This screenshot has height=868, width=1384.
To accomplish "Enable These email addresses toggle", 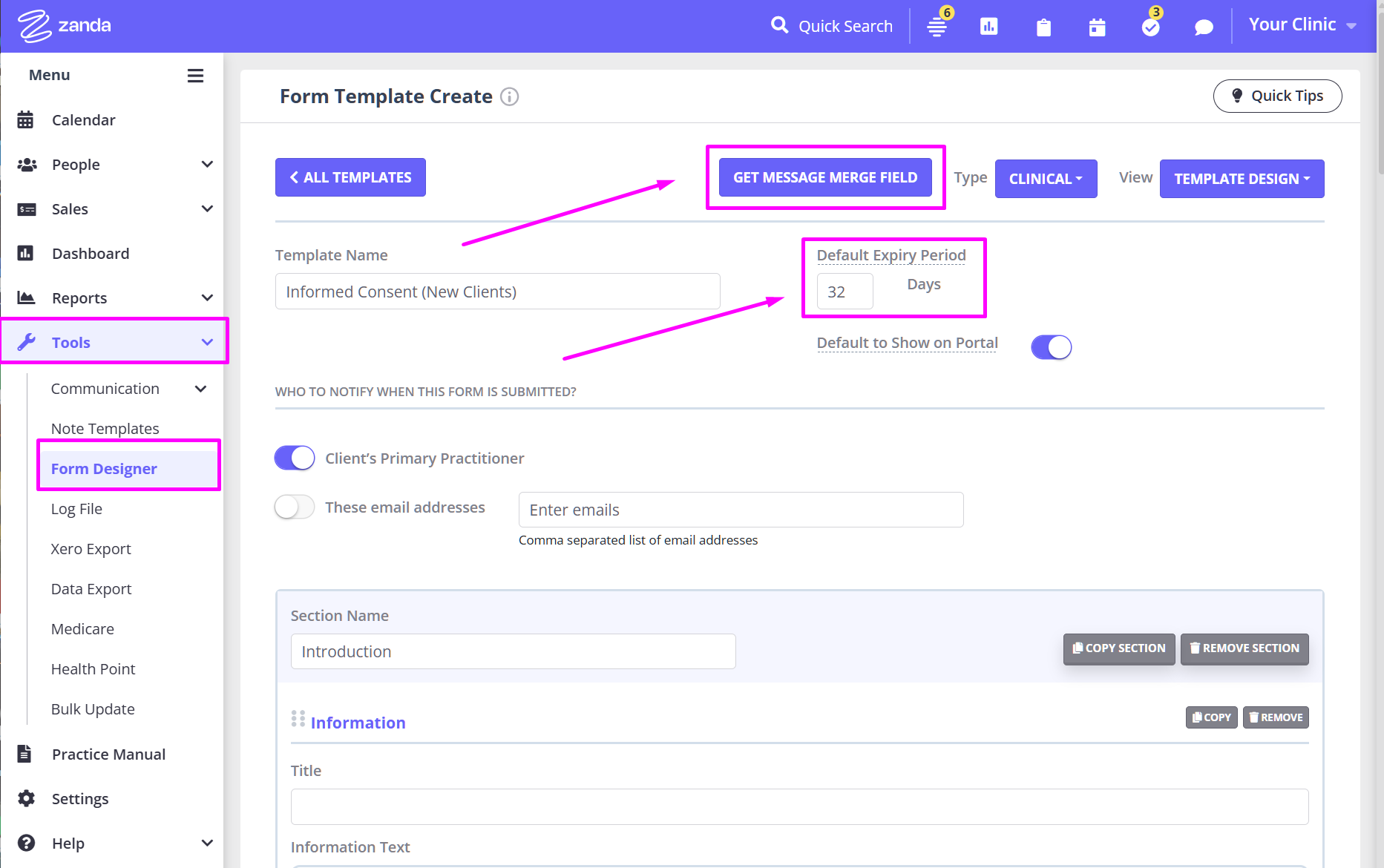I will click(x=295, y=507).
